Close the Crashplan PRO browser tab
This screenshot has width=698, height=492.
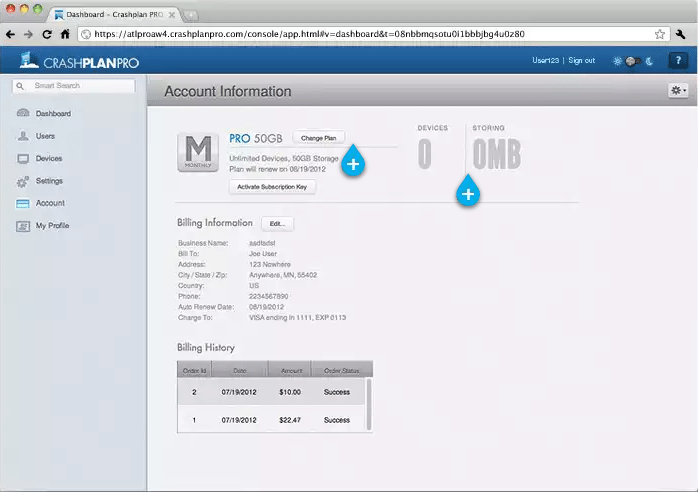pos(171,15)
